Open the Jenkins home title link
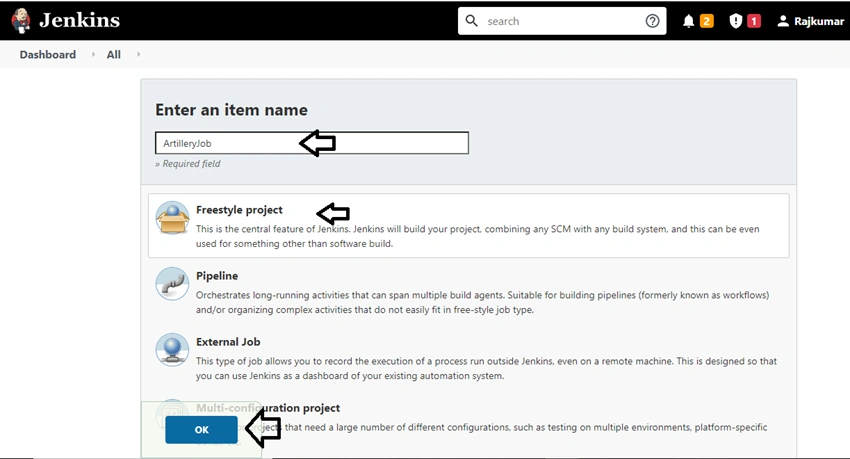This screenshot has height=459, width=850. point(80,20)
